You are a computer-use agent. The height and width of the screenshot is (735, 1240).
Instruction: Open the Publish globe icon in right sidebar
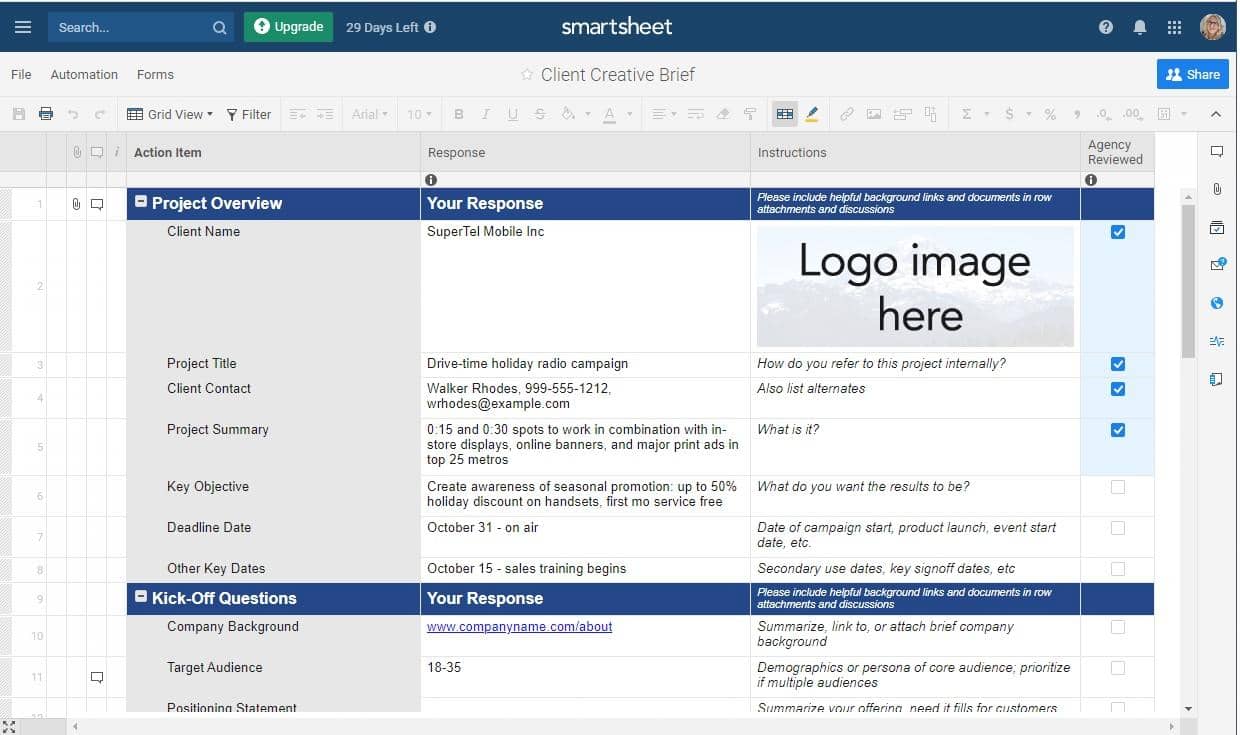point(1217,303)
